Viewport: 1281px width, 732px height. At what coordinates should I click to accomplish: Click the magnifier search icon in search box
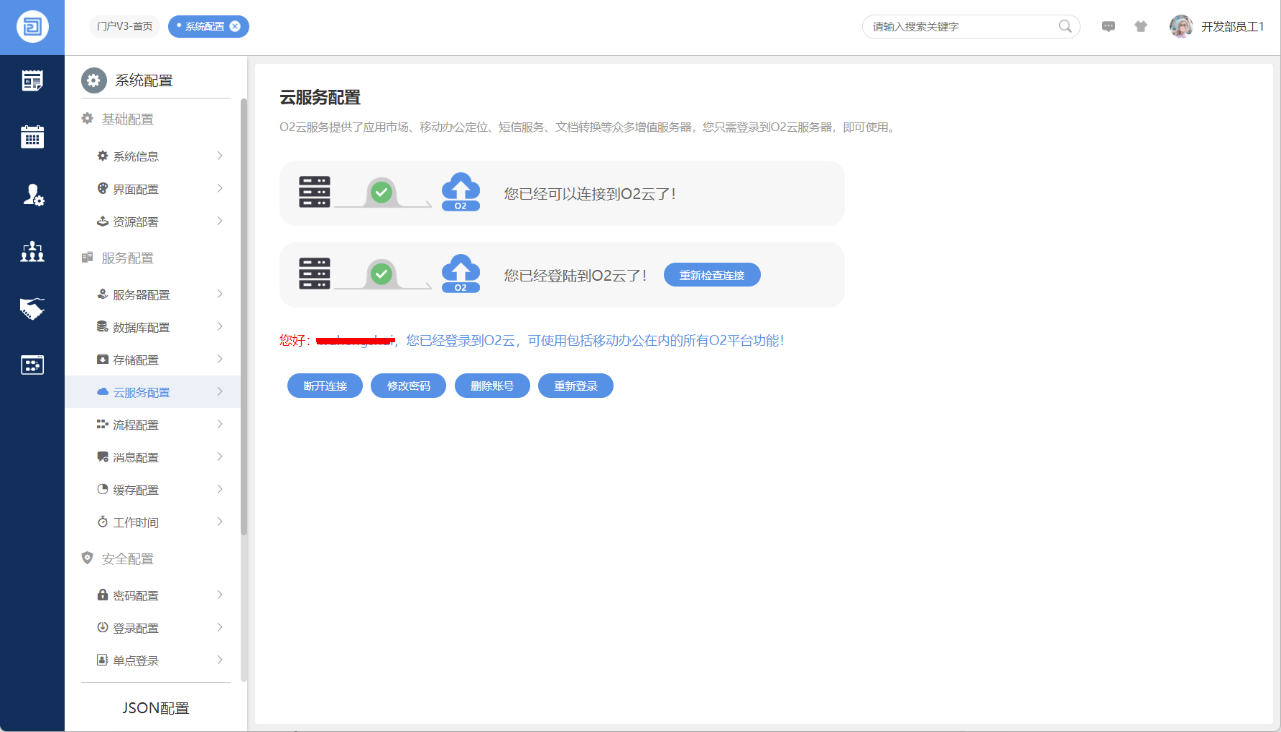[x=1065, y=27]
